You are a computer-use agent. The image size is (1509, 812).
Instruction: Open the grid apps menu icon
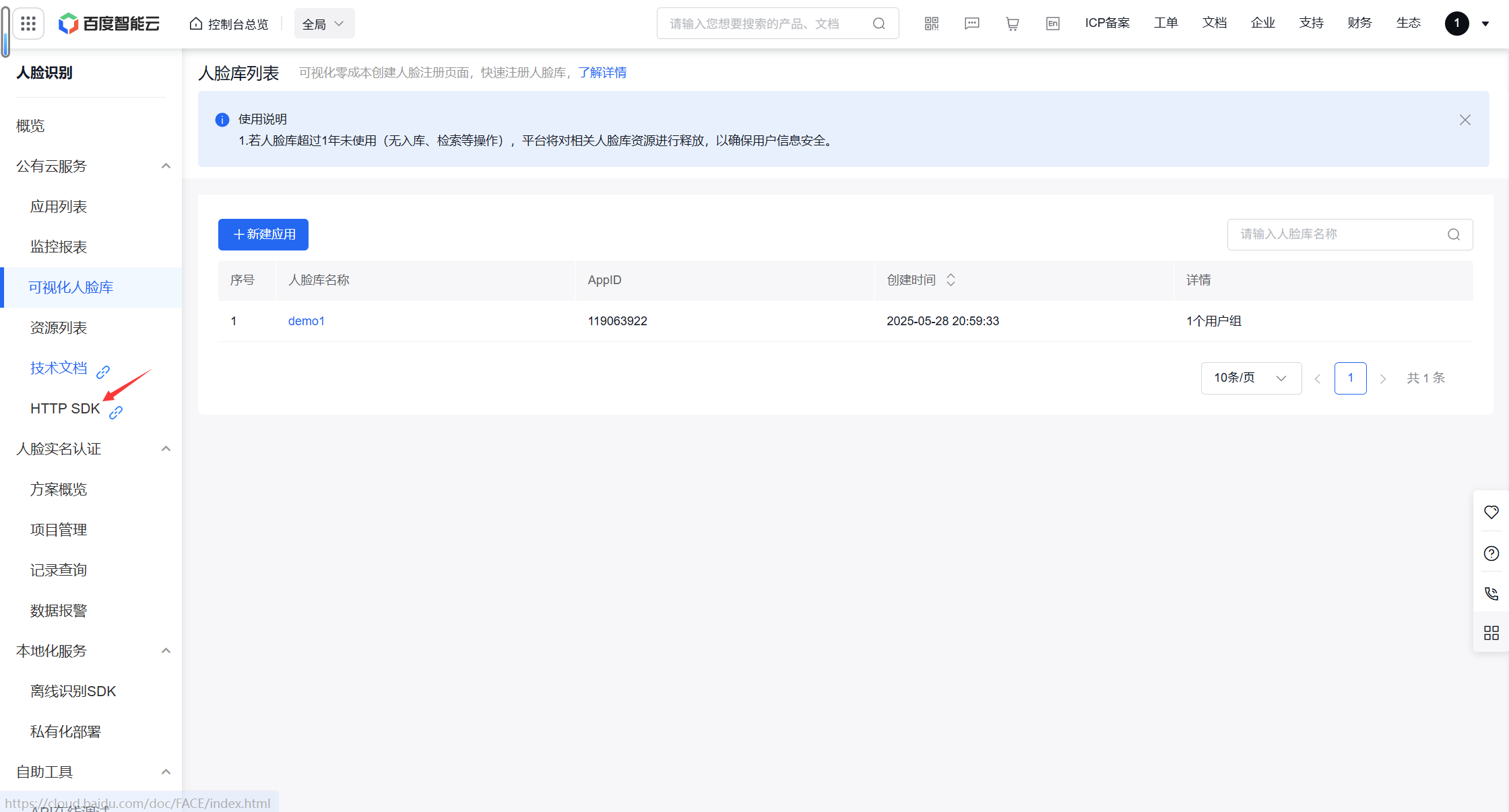pyautogui.click(x=28, y=24)
